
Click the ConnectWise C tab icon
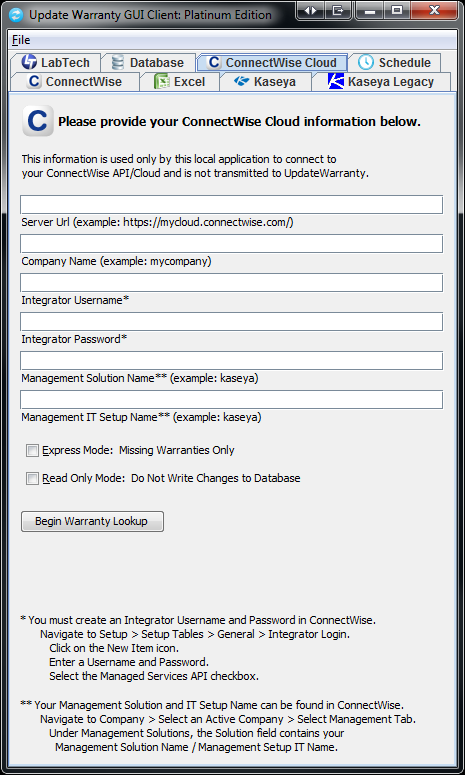click(x=34, y=82)
